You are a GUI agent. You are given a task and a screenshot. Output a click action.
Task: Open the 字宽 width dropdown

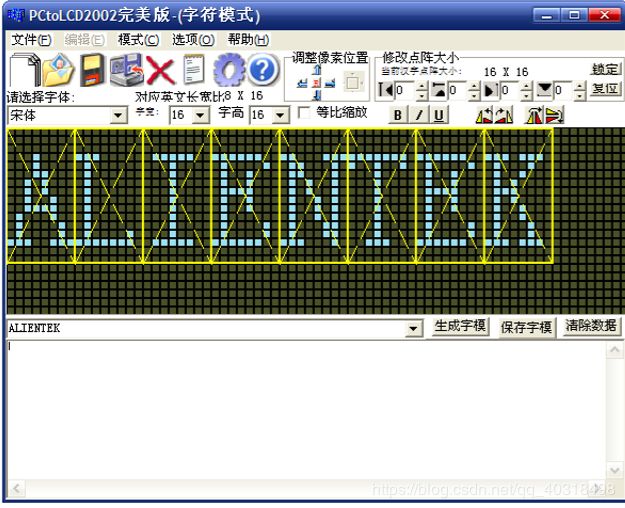pyautogui.click(x=201, y=116)
